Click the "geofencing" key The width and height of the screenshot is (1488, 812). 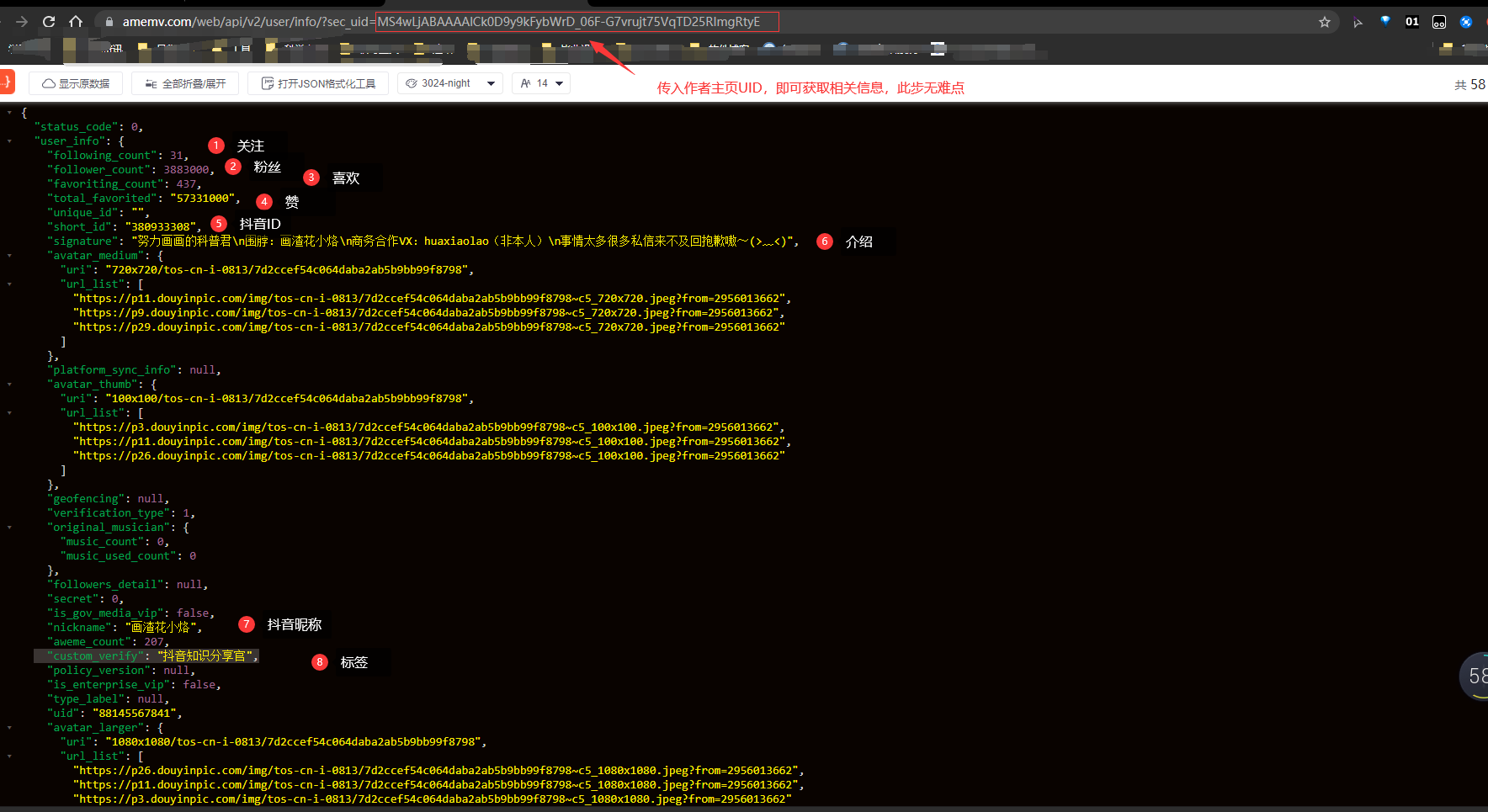click(x=86, y=498)
